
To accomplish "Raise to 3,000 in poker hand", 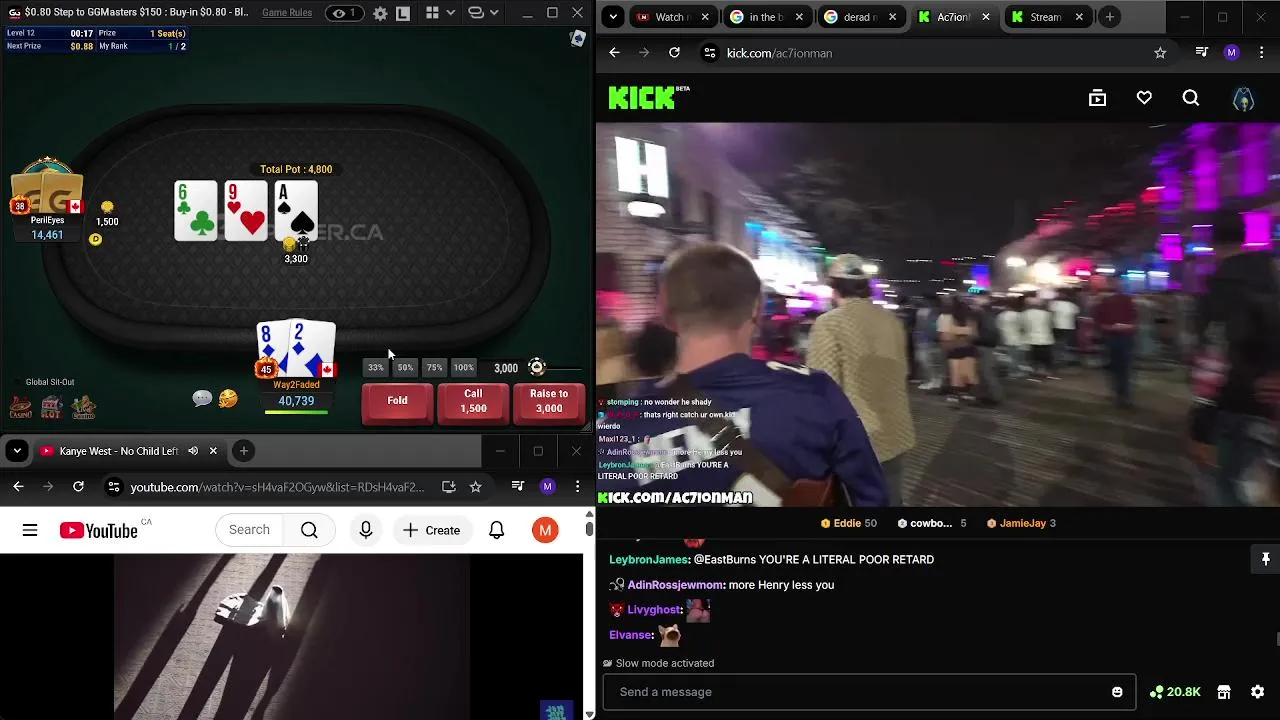I will (549, 402).
